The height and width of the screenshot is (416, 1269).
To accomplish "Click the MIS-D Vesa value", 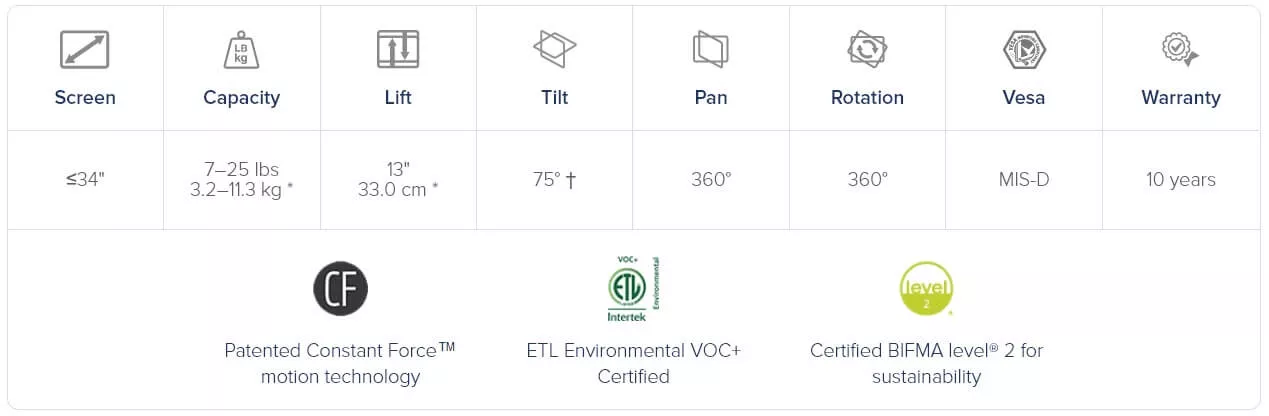I will (x=1024, y=180).
